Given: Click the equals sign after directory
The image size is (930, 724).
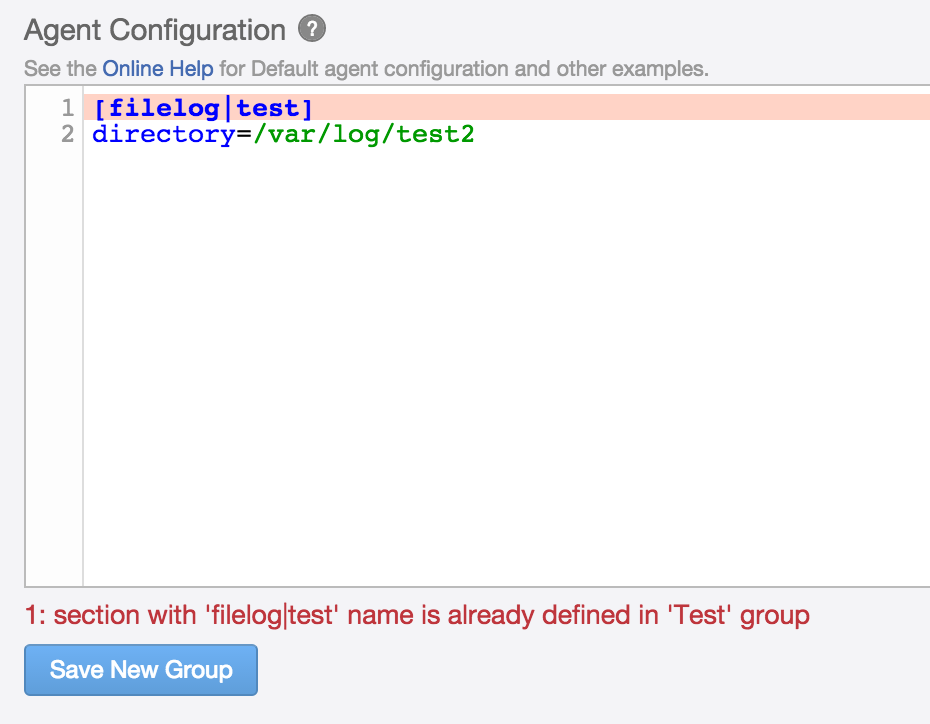Looking at the screenshot, I should [243, 133].
